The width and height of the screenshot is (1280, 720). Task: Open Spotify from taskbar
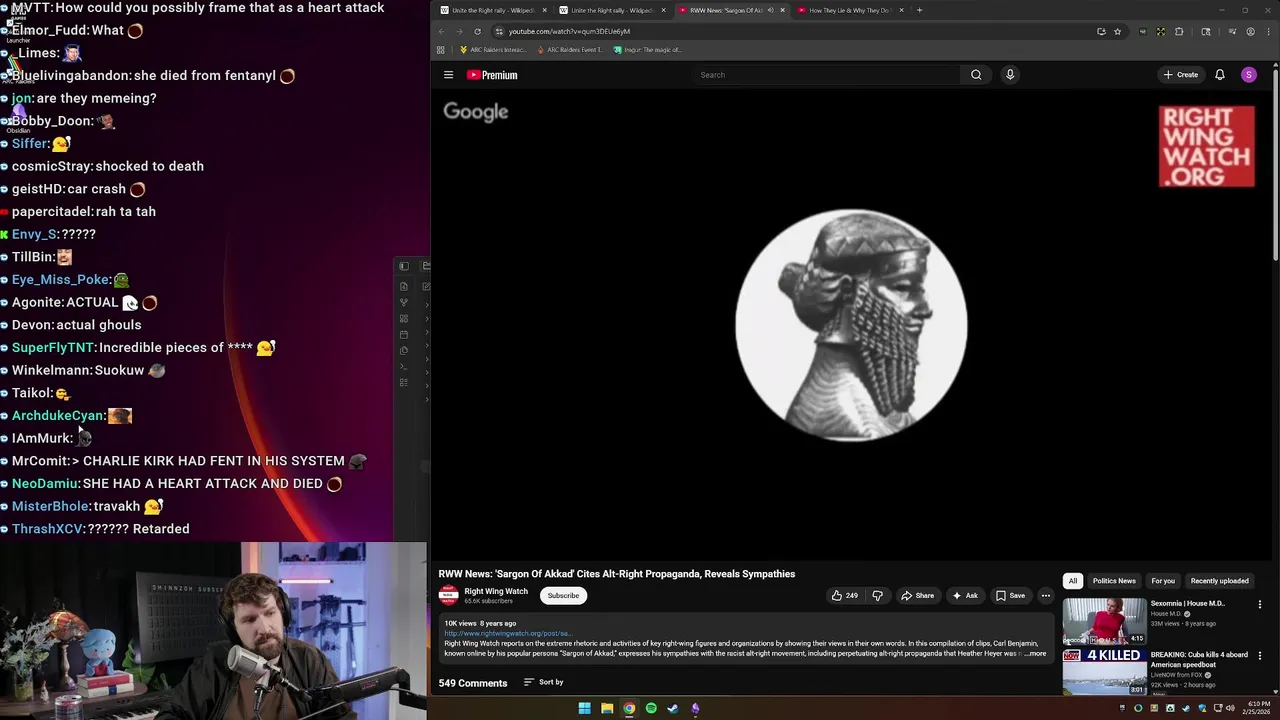click(651, 708)
